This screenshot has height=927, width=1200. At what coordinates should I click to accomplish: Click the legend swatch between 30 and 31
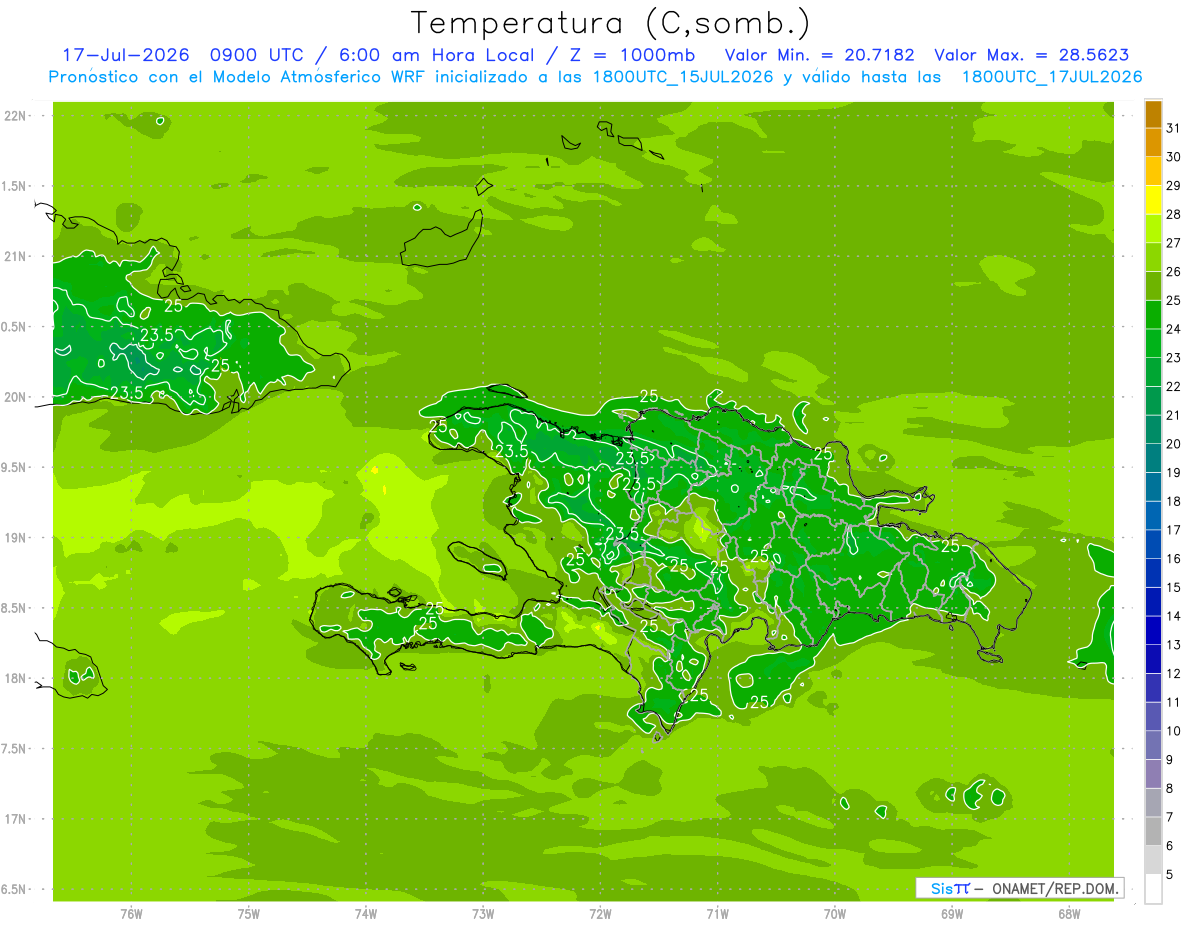click(1153, 142)
